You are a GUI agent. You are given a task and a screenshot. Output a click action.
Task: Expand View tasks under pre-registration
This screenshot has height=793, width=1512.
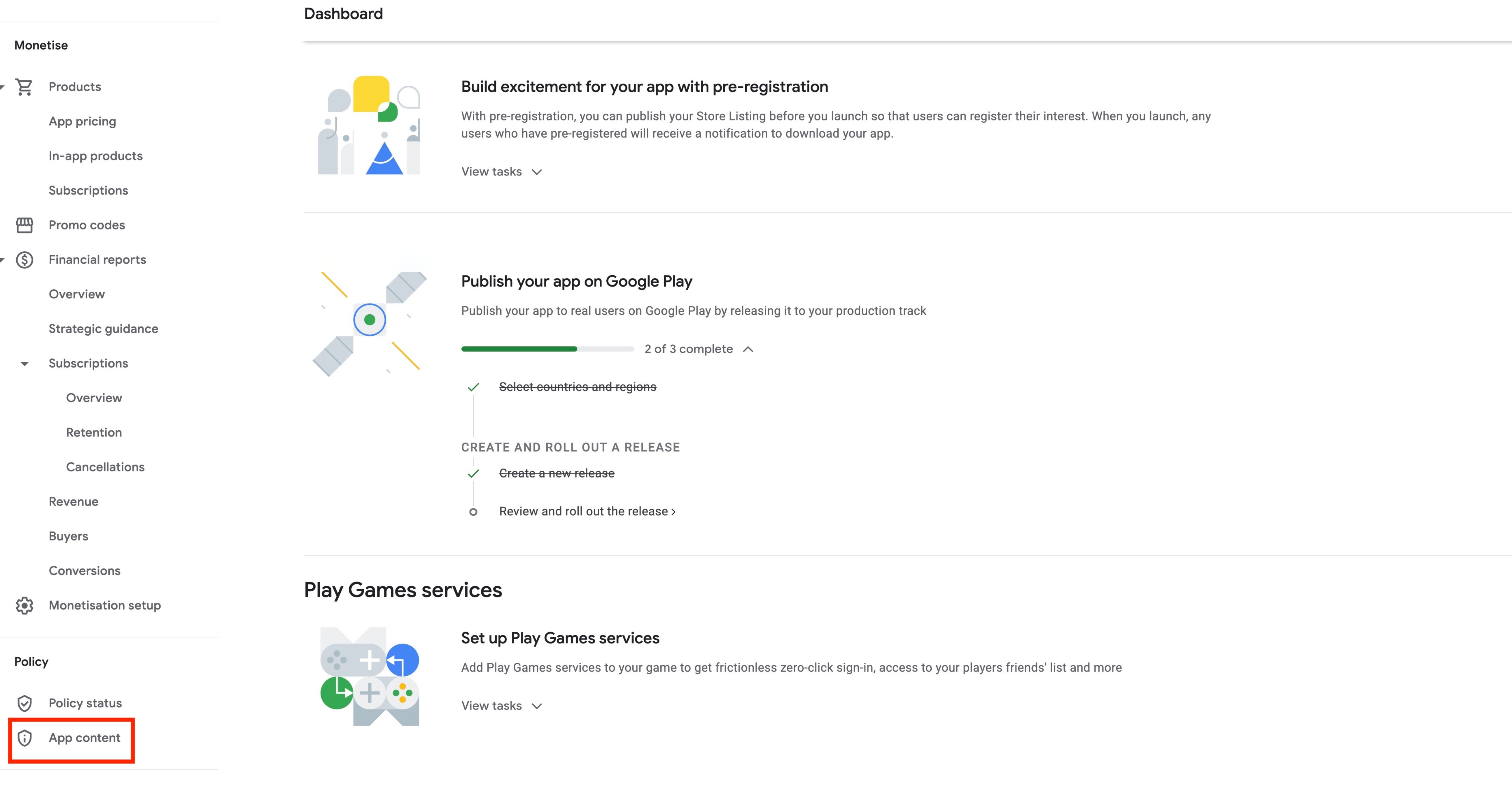click(502, 172)
